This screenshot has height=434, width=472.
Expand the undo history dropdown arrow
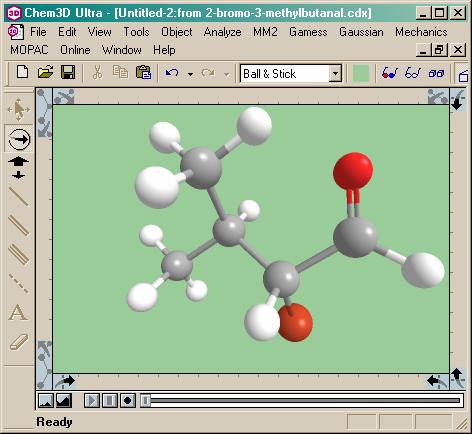190,74
